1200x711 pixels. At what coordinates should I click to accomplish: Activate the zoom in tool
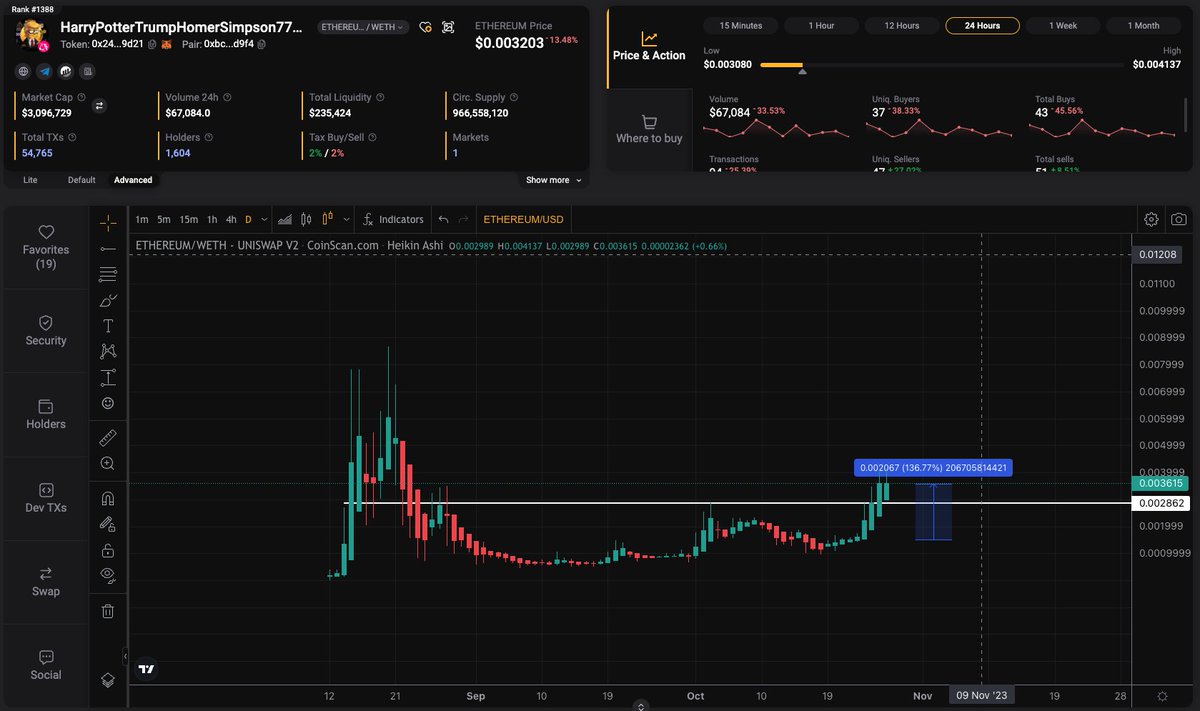tap(108, 464)
